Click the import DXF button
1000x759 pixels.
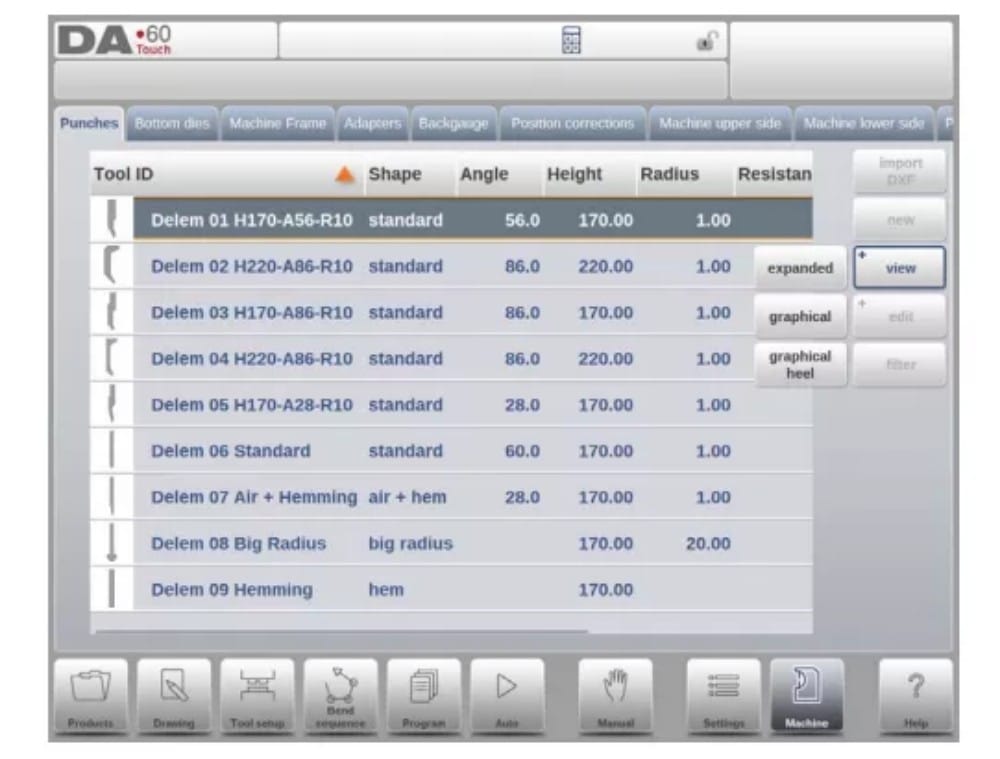point(900,172)
